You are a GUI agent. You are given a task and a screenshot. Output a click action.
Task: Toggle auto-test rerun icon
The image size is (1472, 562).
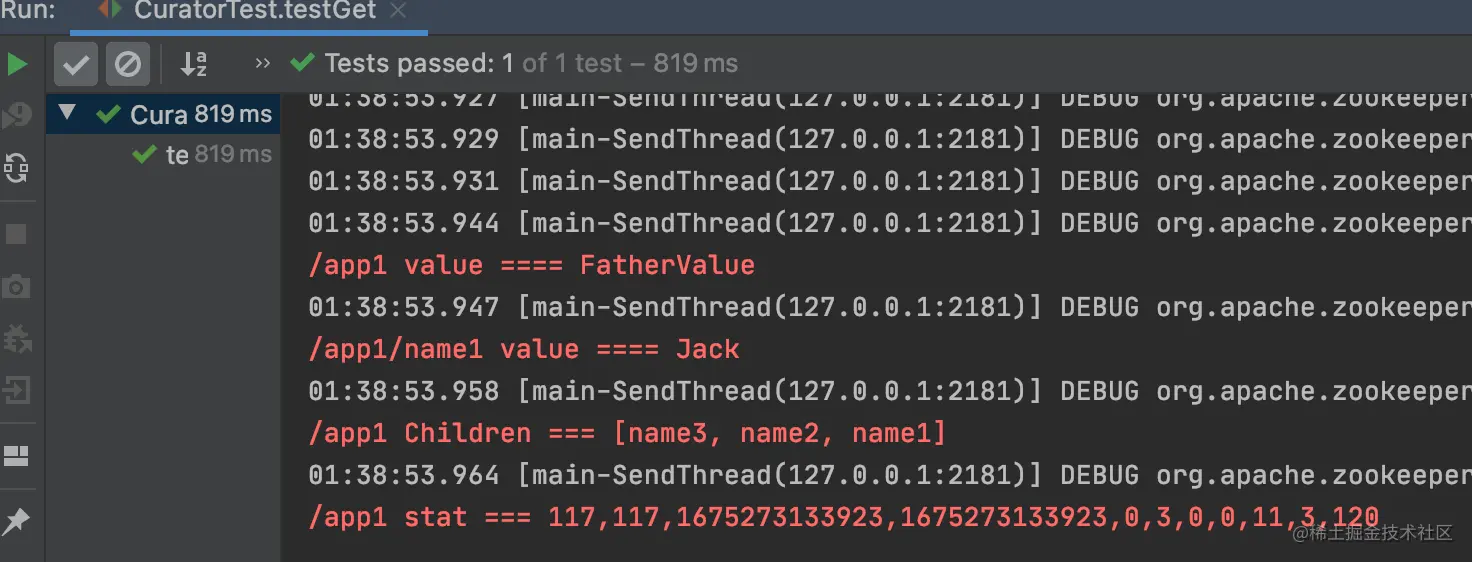17,167
